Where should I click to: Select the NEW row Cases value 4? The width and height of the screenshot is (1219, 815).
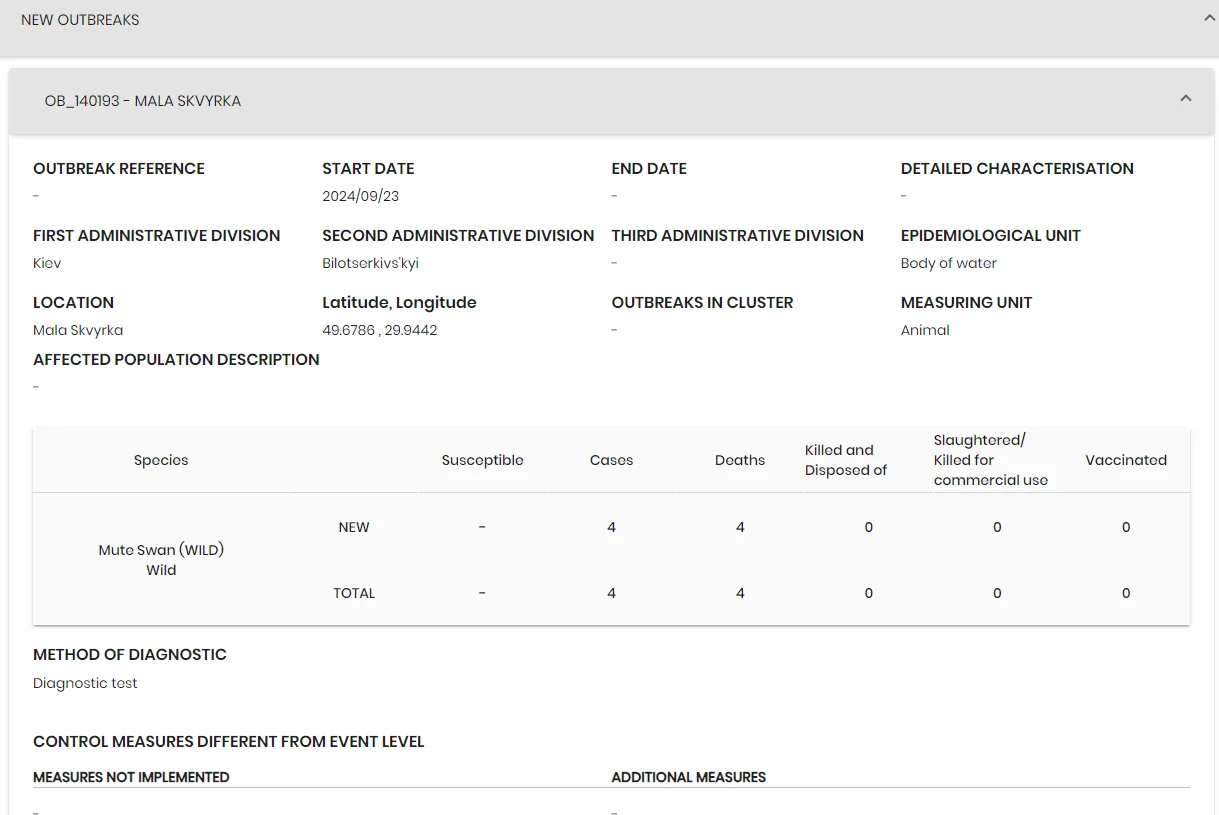(x=611, y=527)
